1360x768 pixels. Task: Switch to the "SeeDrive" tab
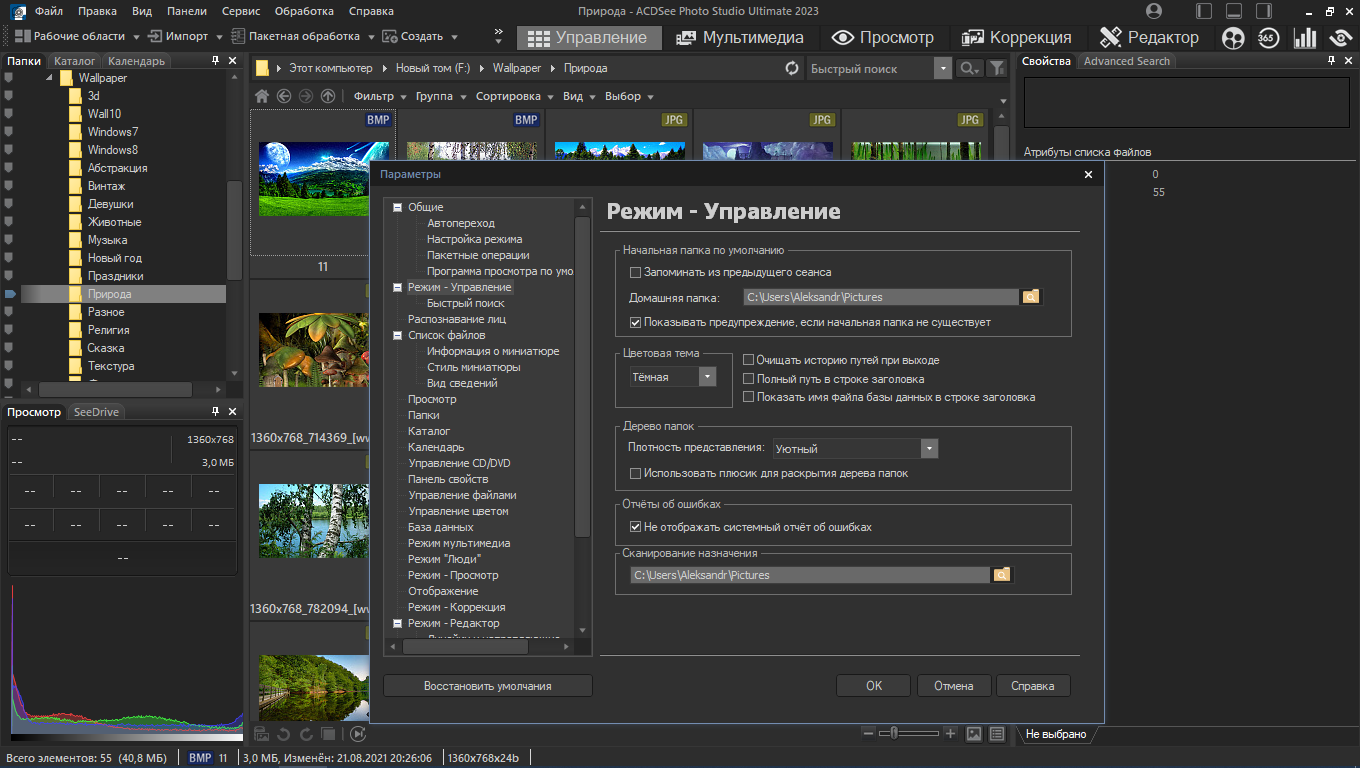click(x=97, y=412)
